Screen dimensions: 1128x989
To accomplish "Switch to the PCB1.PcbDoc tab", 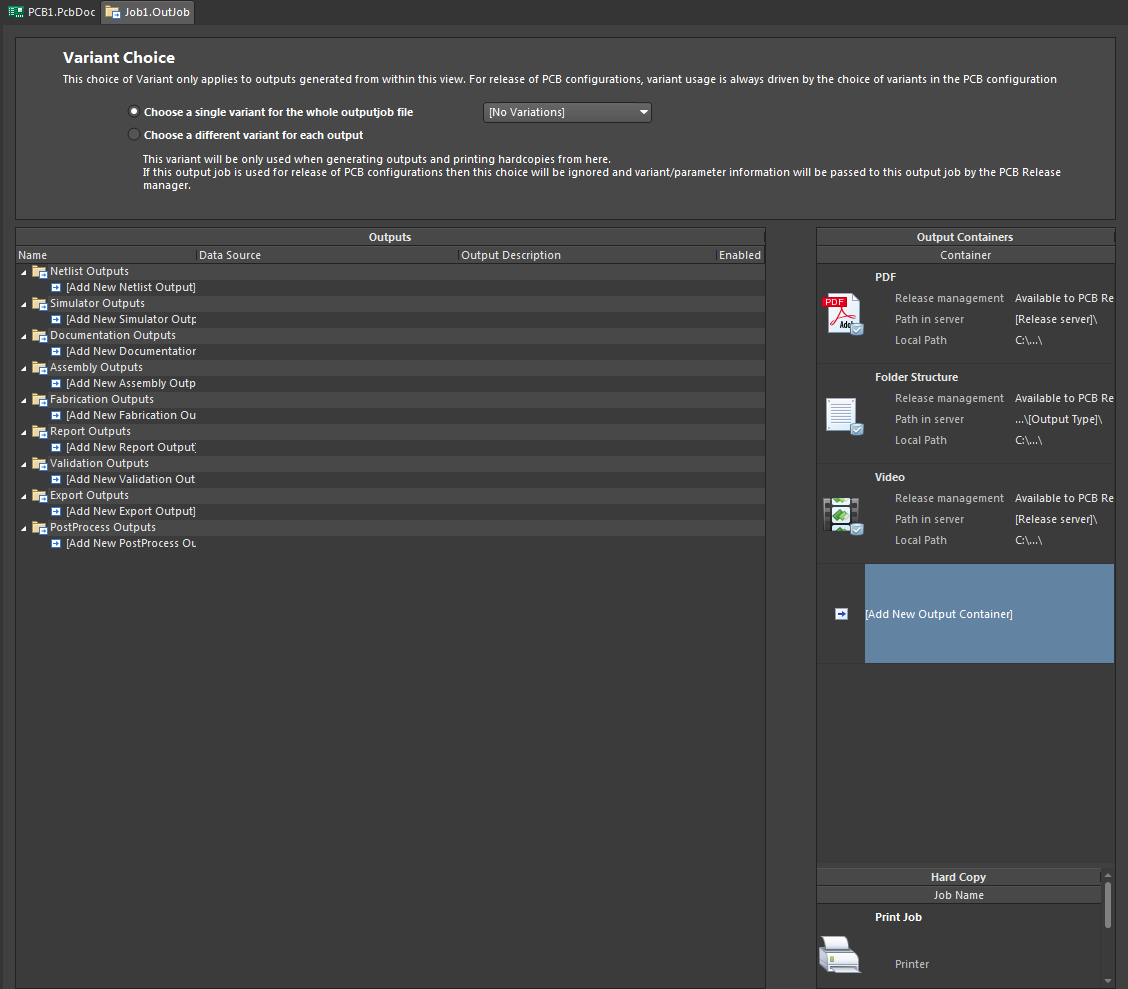I will click(52, 12).
